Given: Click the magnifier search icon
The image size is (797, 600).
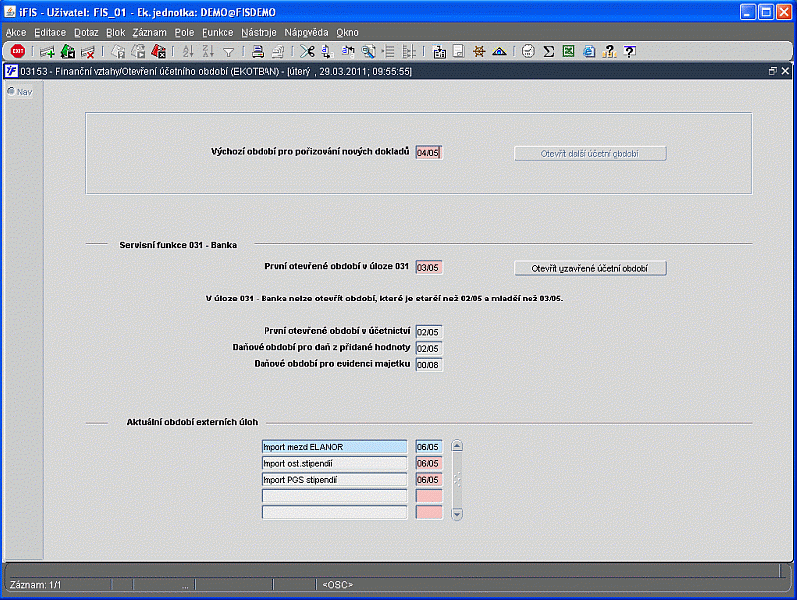Looking at the screenshot, I should pos(368,51).
